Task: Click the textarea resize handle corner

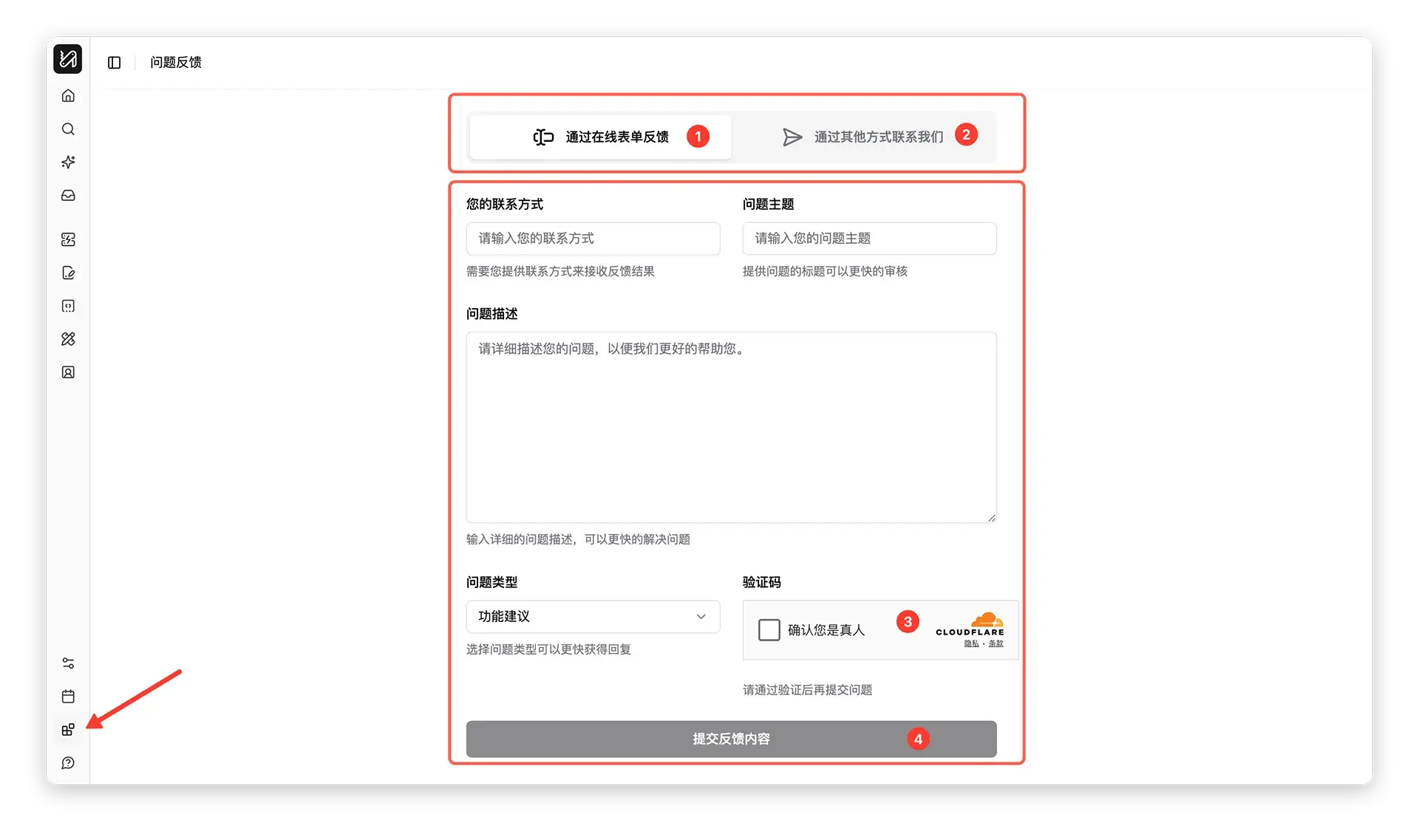Action: (991, 518)
